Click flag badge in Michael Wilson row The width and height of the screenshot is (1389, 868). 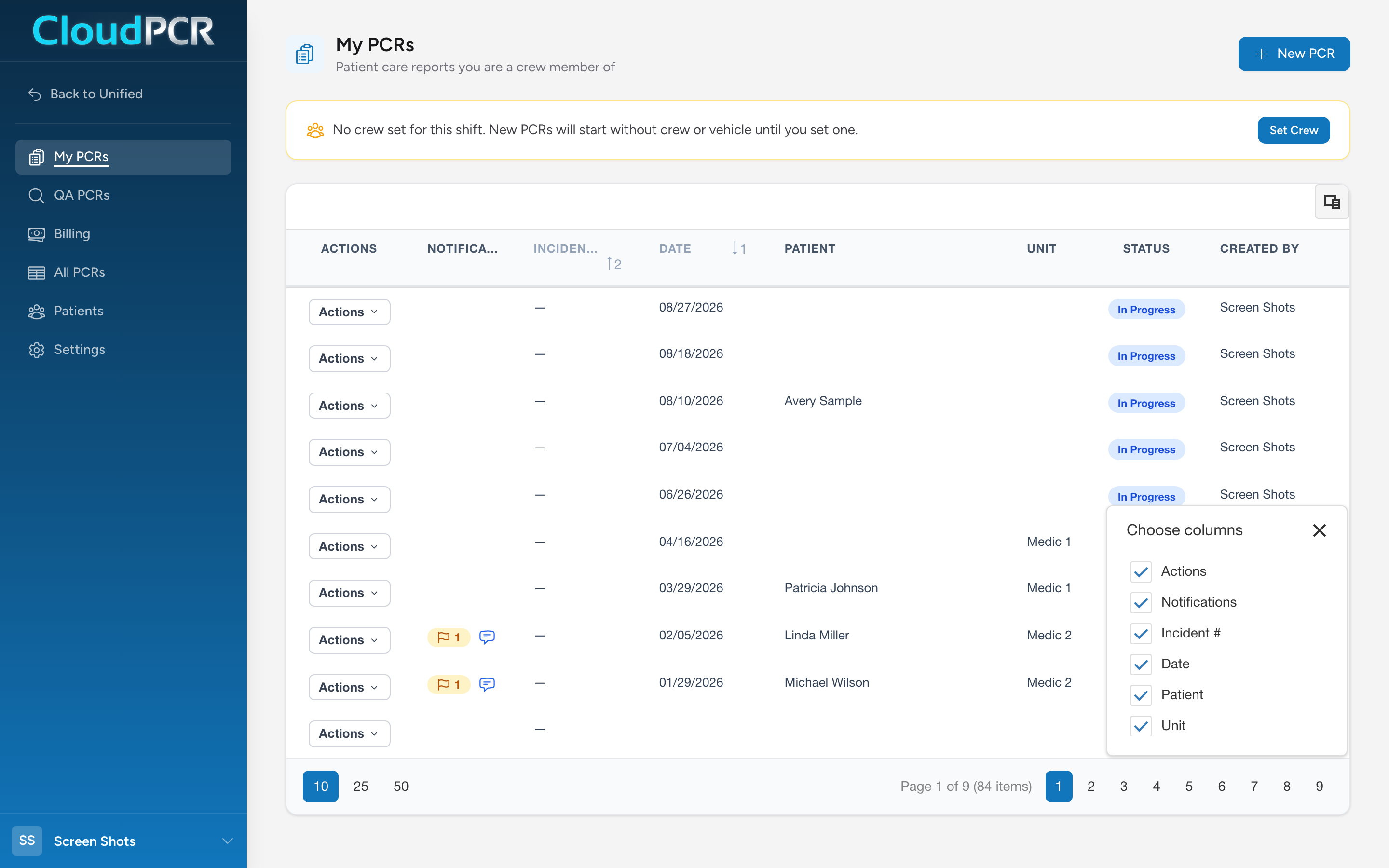point(449,684)
